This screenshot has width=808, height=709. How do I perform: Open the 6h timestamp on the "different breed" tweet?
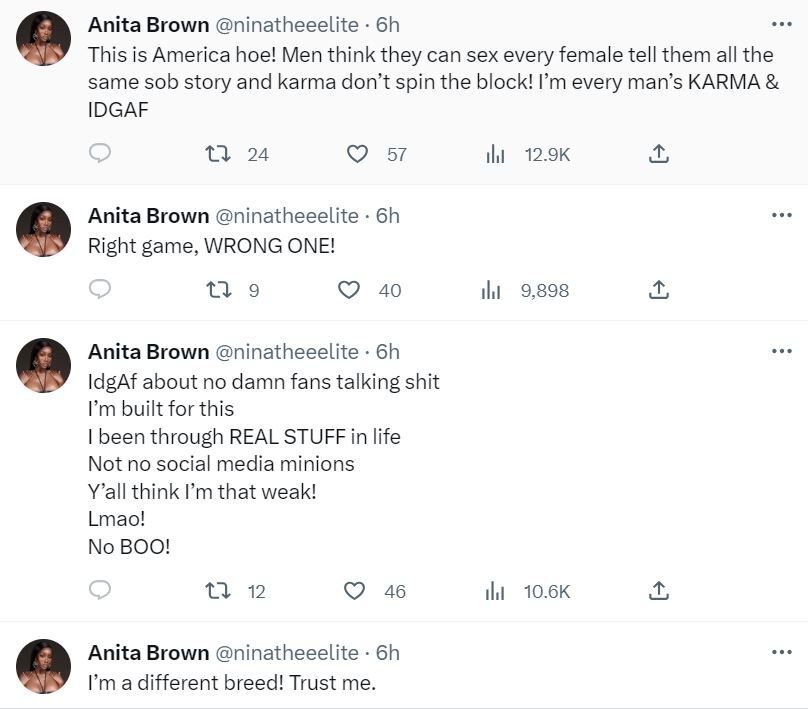[x=388, y=653]
